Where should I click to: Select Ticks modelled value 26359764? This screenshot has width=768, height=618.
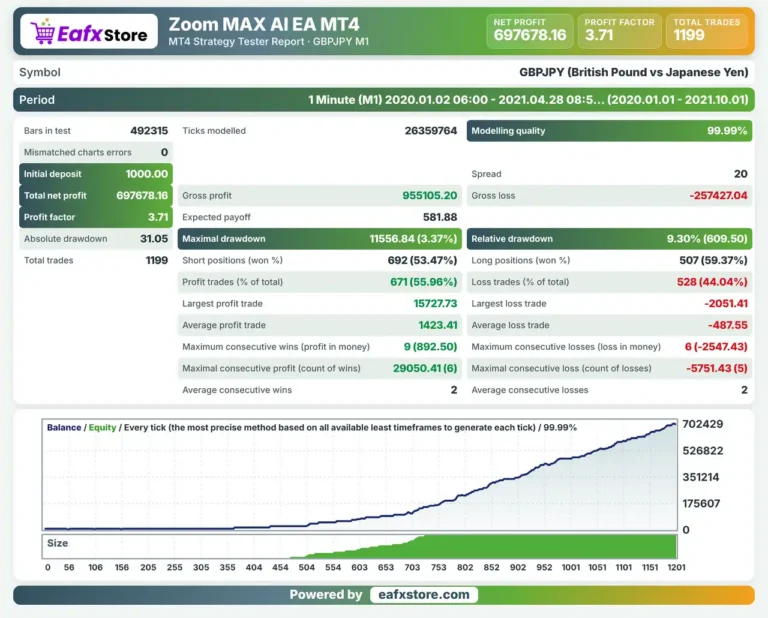click(431, 131)
